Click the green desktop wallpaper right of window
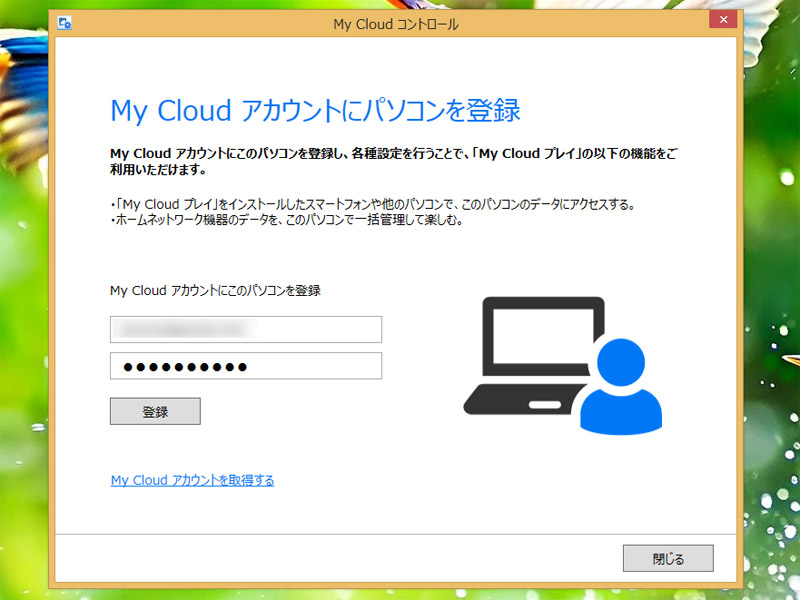The width and height of the screenshot is (800, 600). click(x=770, y=300)
